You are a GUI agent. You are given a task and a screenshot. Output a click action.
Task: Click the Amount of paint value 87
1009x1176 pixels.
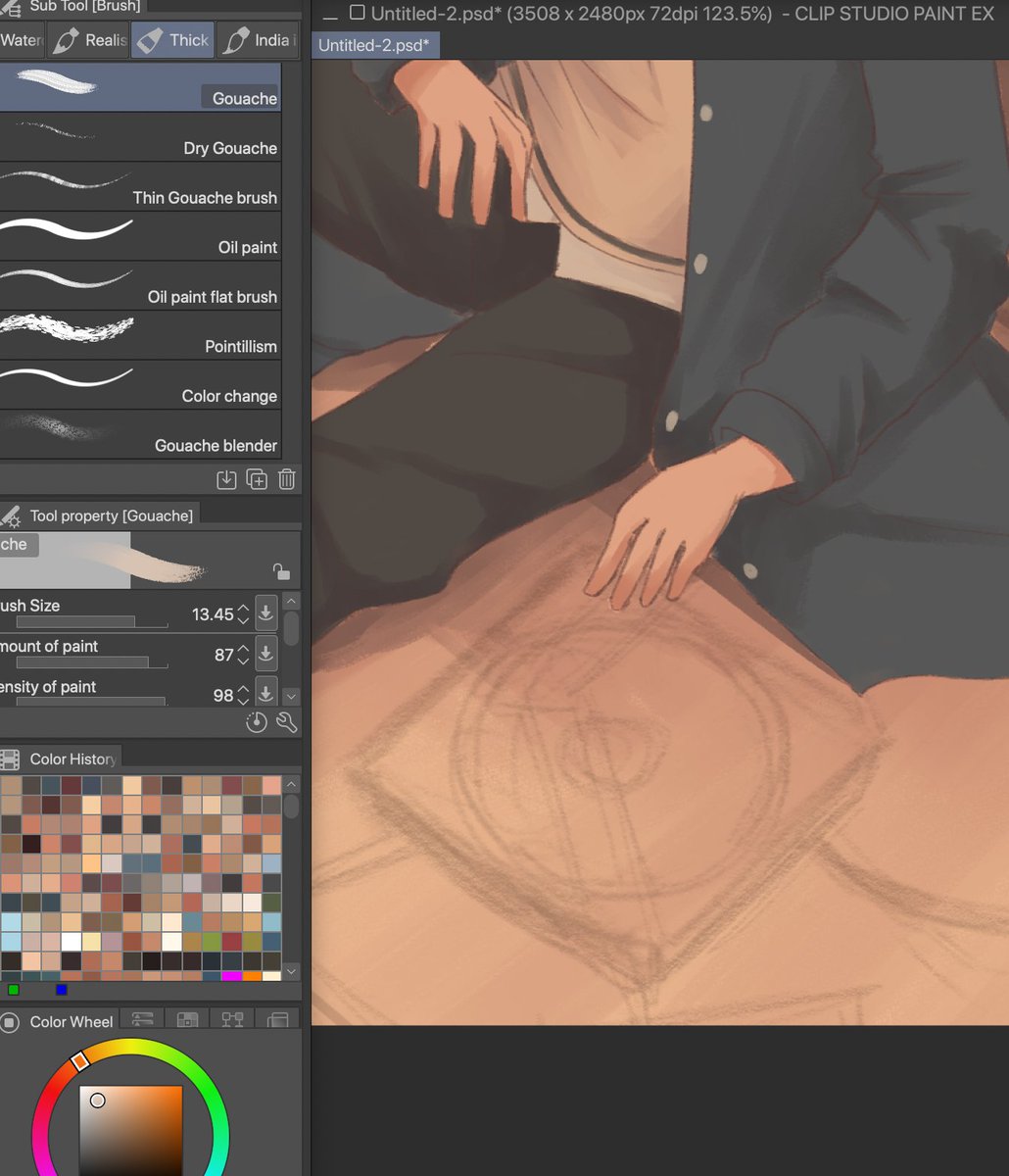point(224,655)
